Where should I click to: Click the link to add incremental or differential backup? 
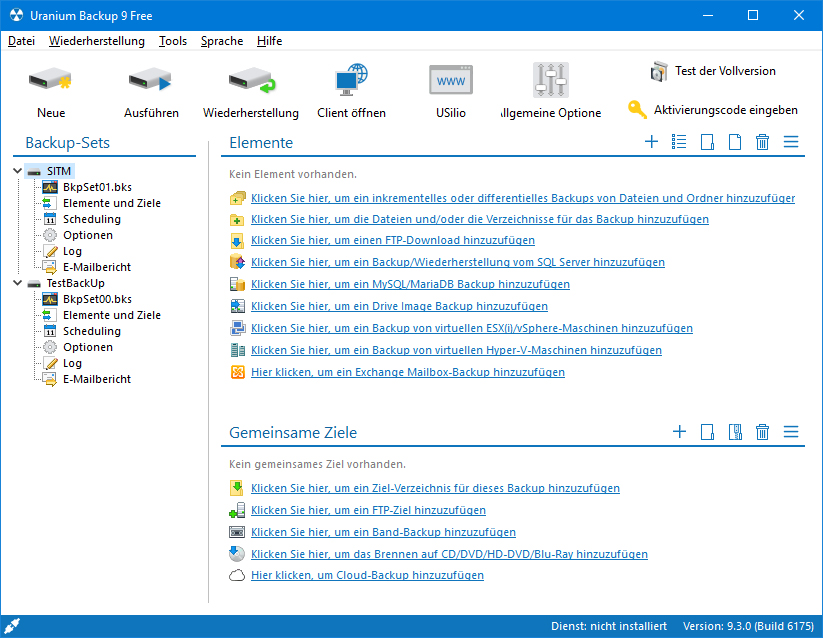point(523,198)
